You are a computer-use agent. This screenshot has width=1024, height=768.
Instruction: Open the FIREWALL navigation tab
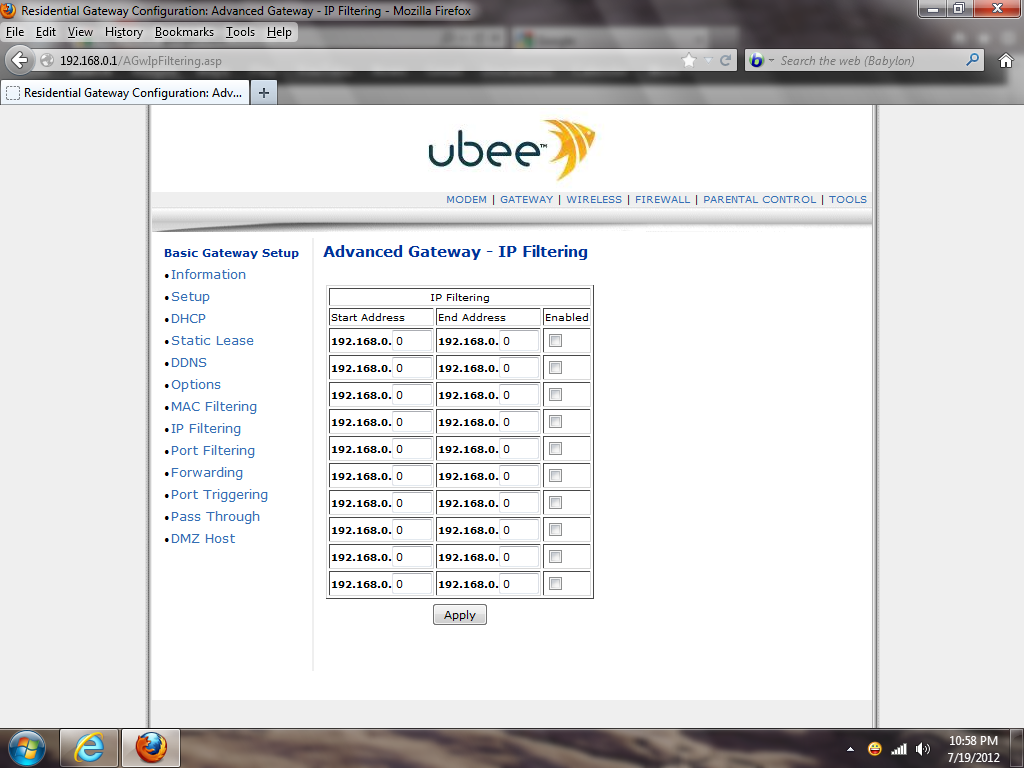[662, 200]
